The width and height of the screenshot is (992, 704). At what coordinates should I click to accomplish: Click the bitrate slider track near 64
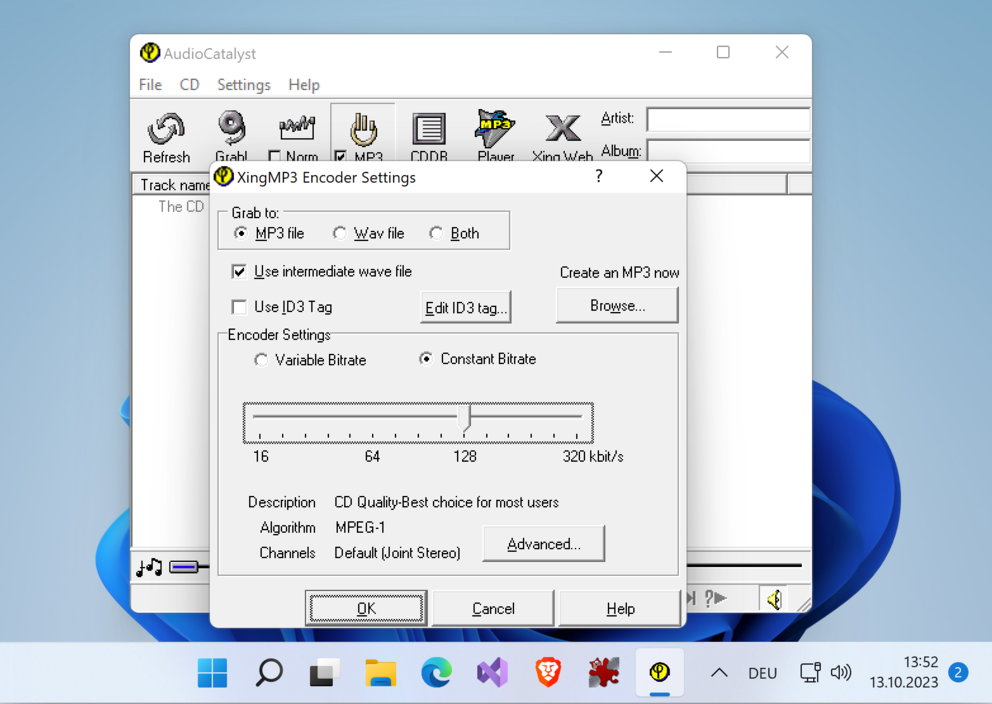[x=373, y=417]
